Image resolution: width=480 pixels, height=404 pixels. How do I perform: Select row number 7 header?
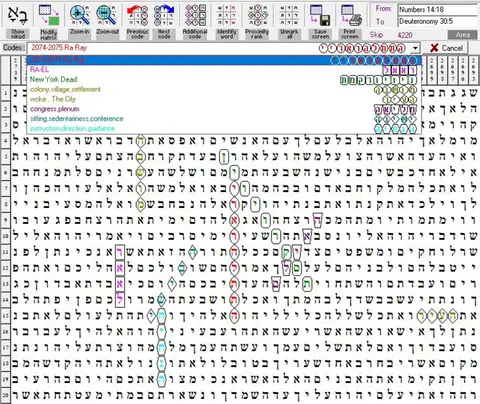[6, 188]
